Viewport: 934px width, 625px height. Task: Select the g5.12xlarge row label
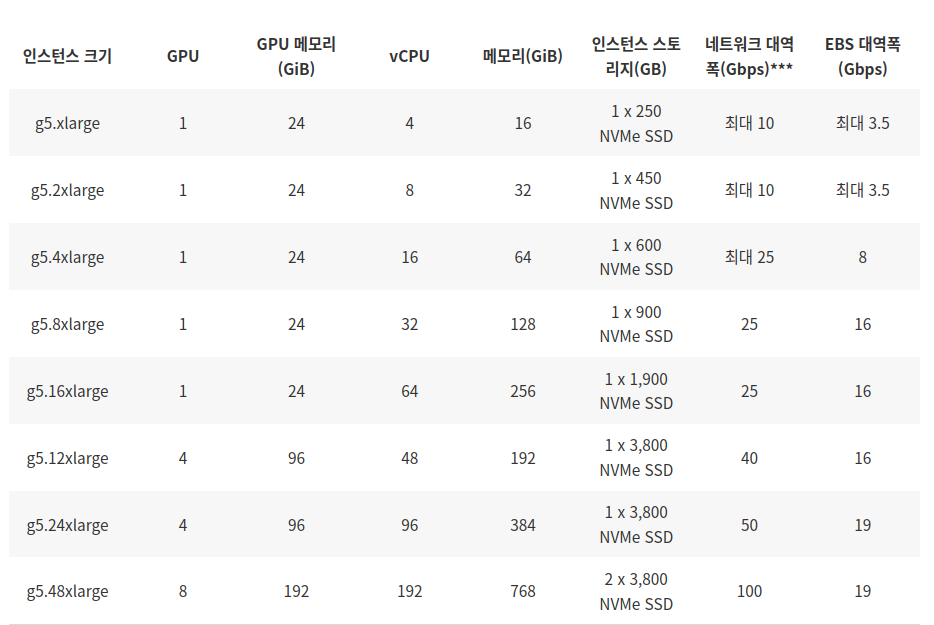click(x=67, y=458)
